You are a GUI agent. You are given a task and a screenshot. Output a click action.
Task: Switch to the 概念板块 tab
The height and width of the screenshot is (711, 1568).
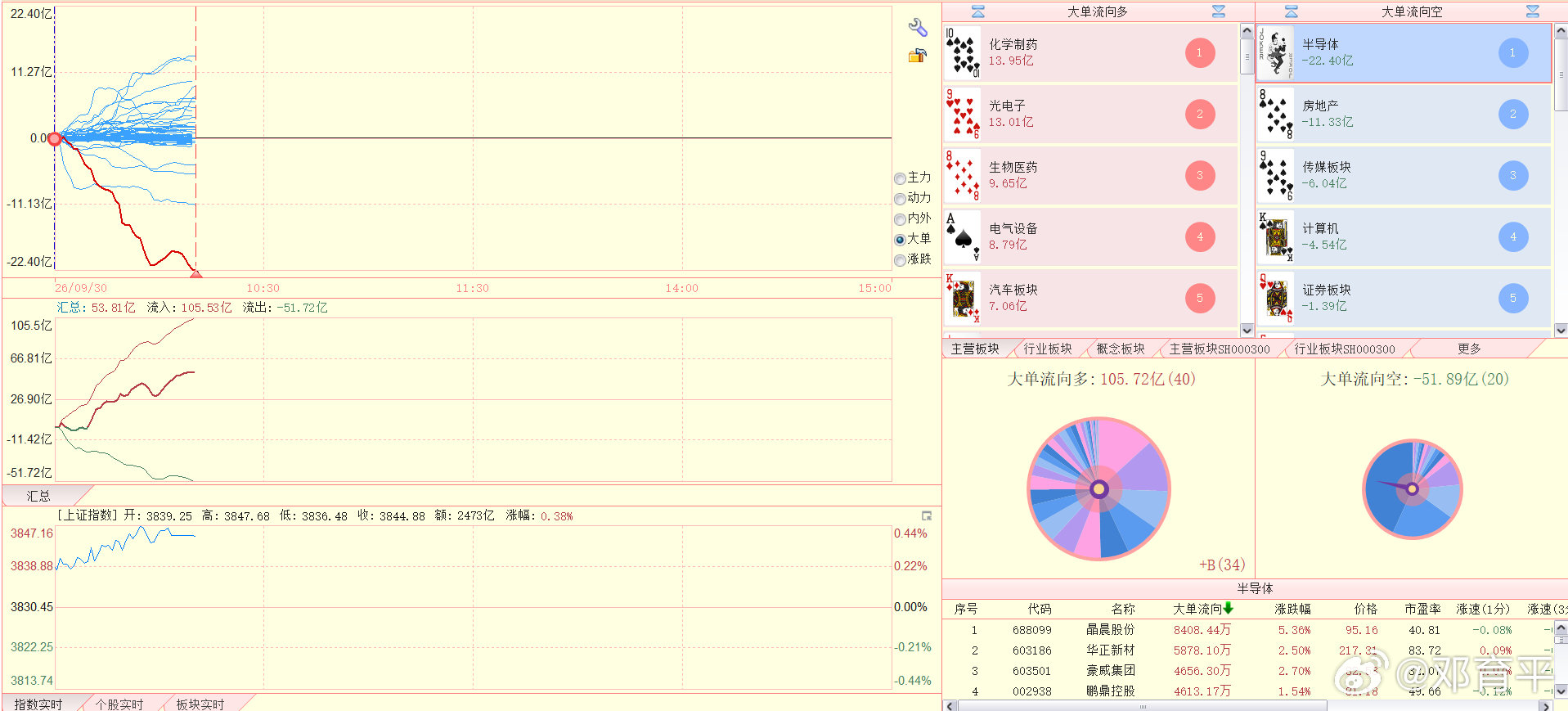[x=1121, y=349]
